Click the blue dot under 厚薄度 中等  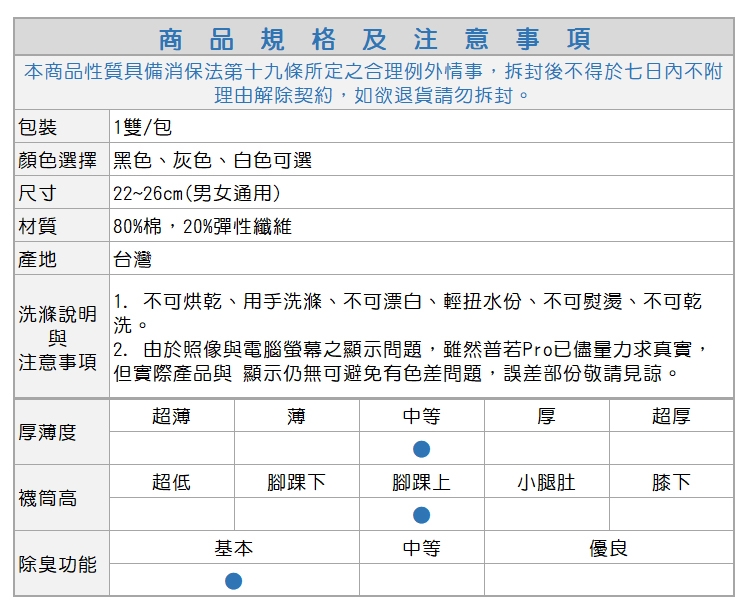pos(421,449)
